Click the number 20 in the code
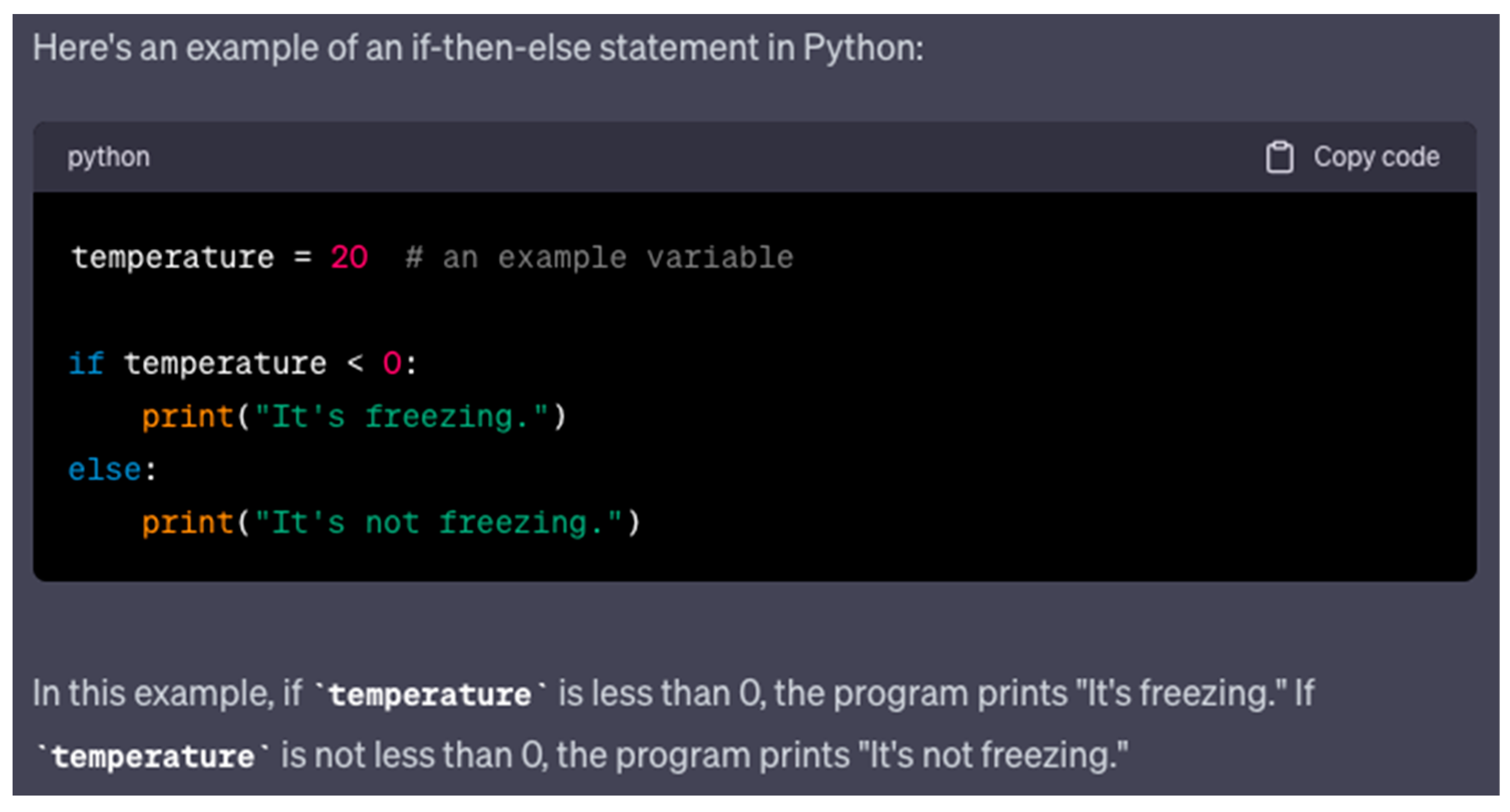 tap(349, 257)
